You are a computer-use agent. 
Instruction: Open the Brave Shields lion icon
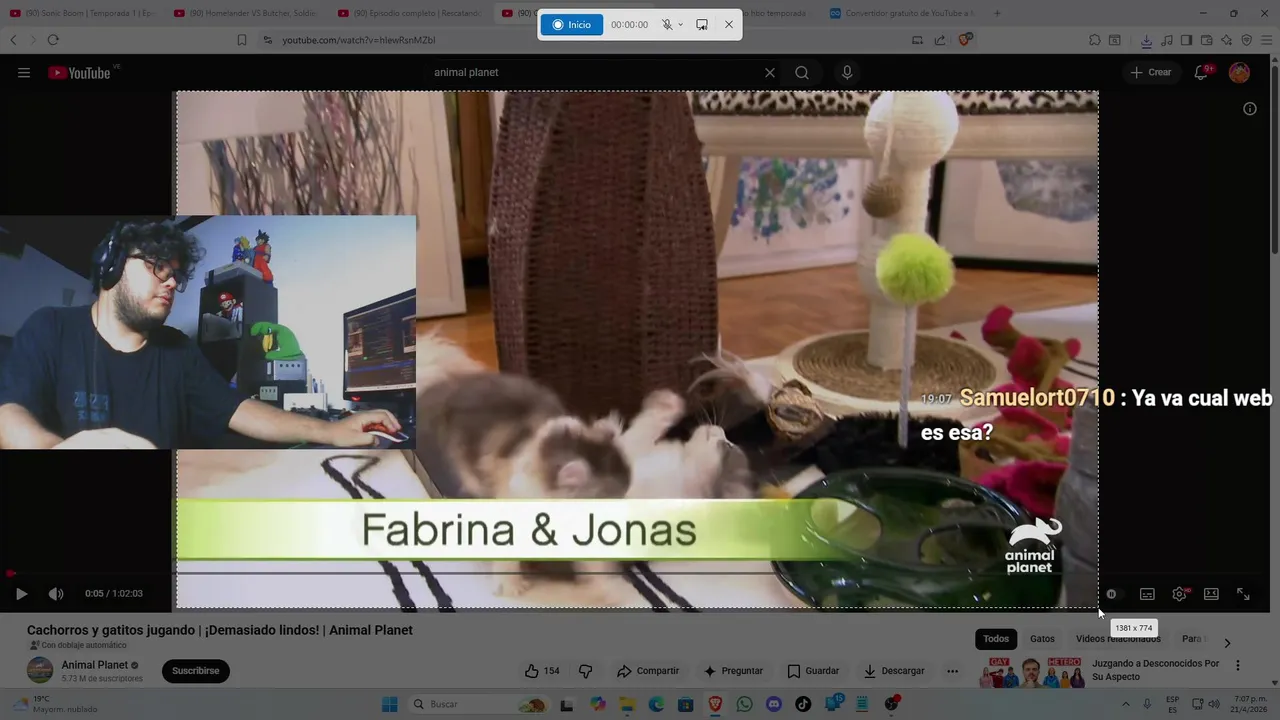(x=965, y=40)
